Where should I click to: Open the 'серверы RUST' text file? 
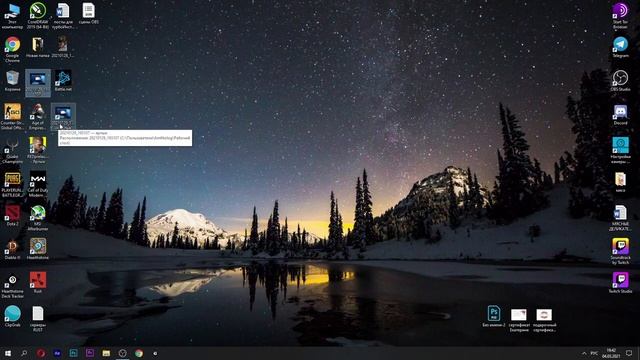pyautogui.click(x=38, y=319)
